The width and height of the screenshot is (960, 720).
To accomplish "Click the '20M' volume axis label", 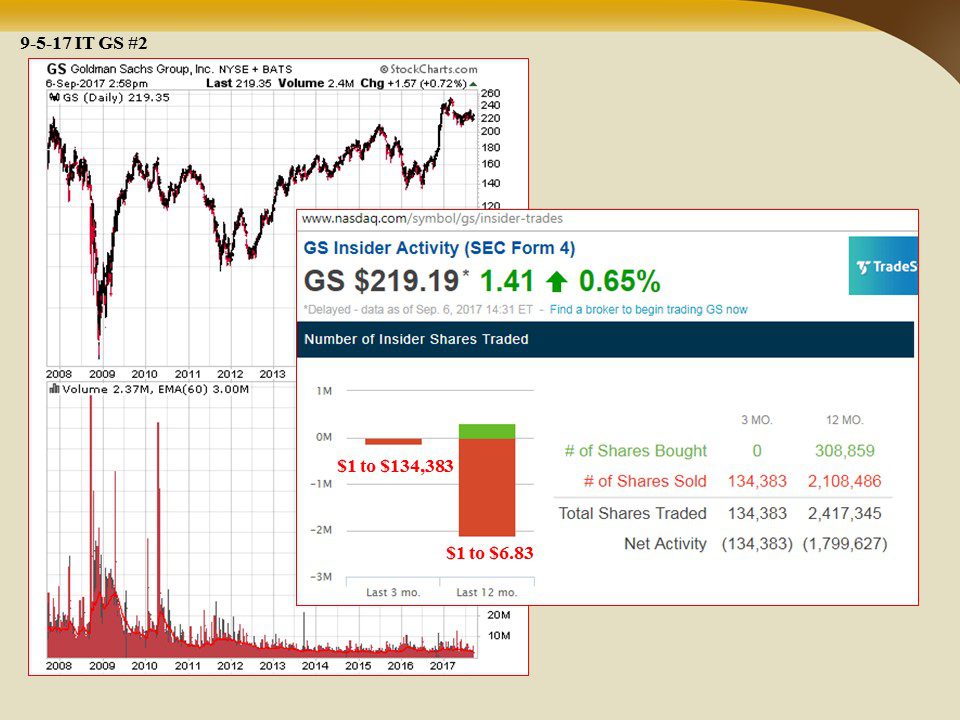I will tap(499, 615).
